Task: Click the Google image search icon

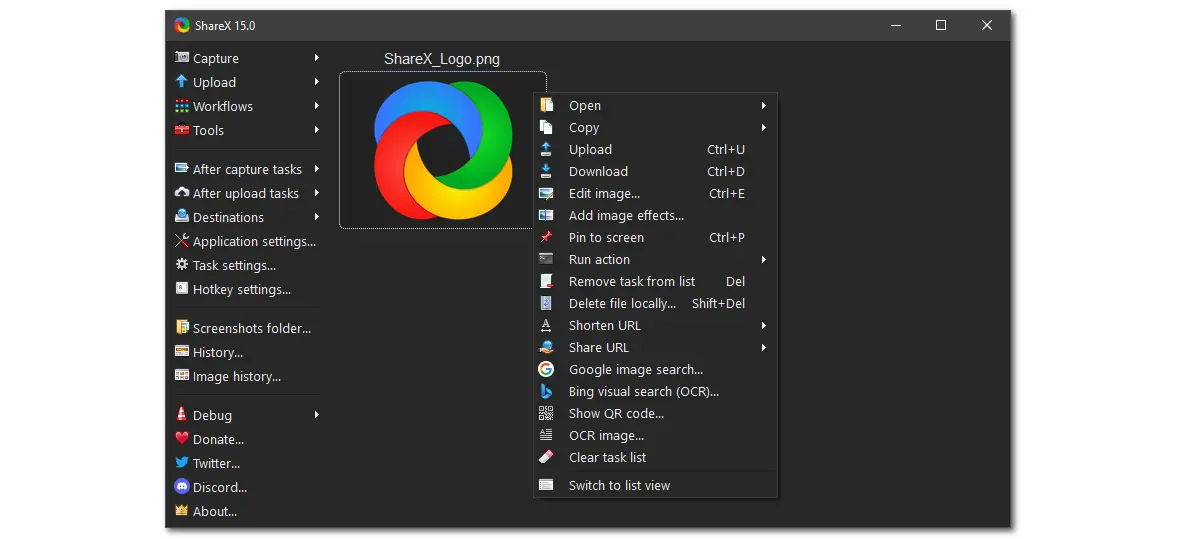Action: click(546, 370)
